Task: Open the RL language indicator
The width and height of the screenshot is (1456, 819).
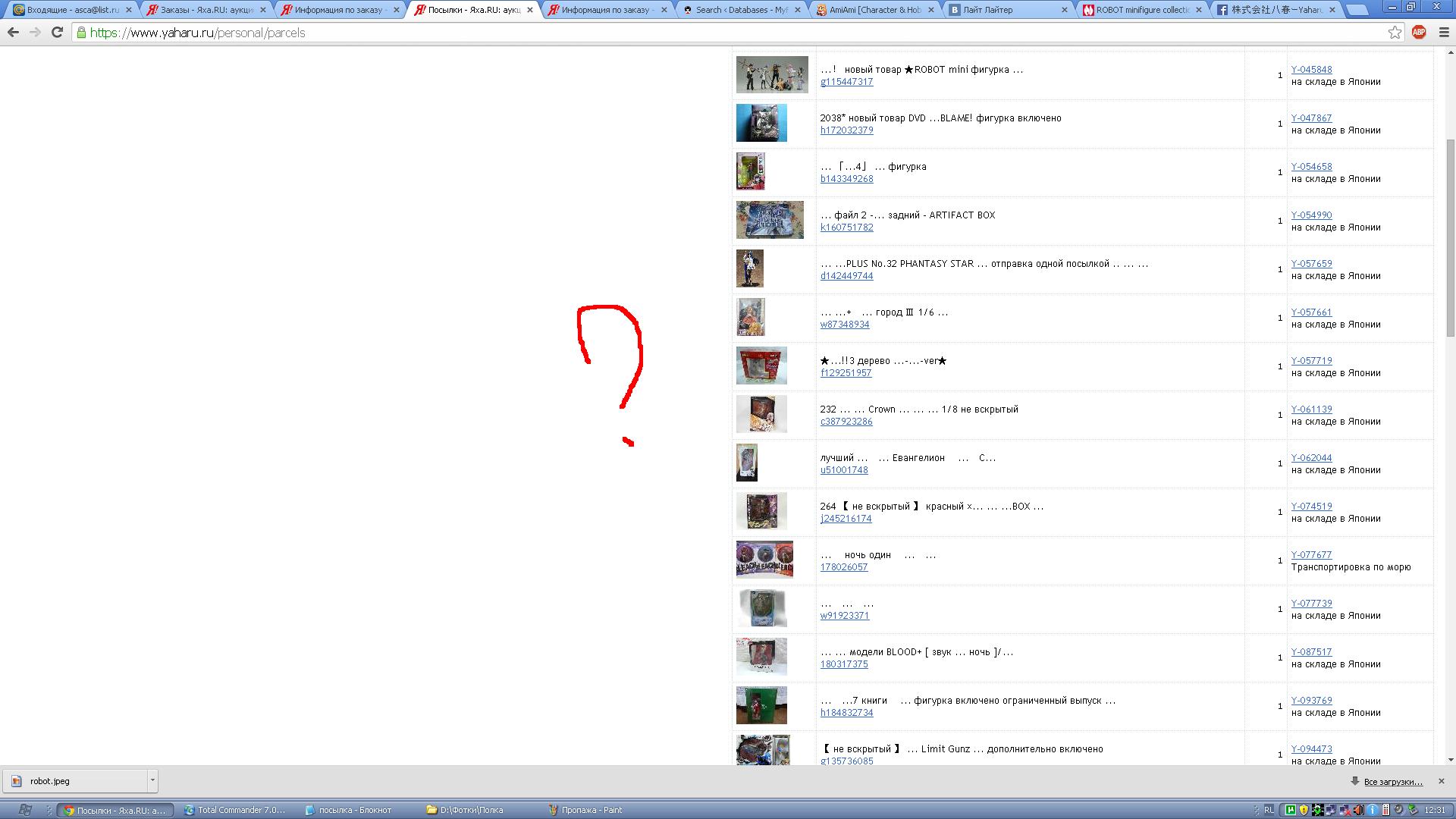Action: point(1269,810)
